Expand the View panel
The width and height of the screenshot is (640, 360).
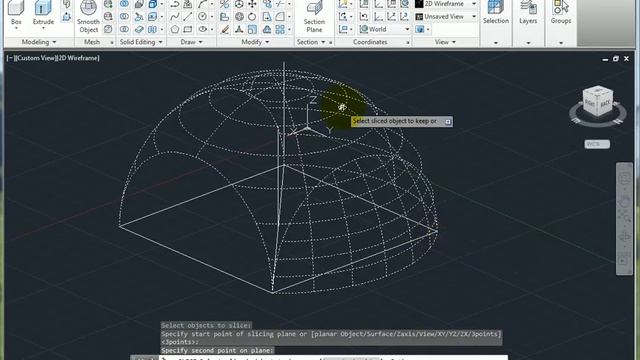click(x=445, y=42)
